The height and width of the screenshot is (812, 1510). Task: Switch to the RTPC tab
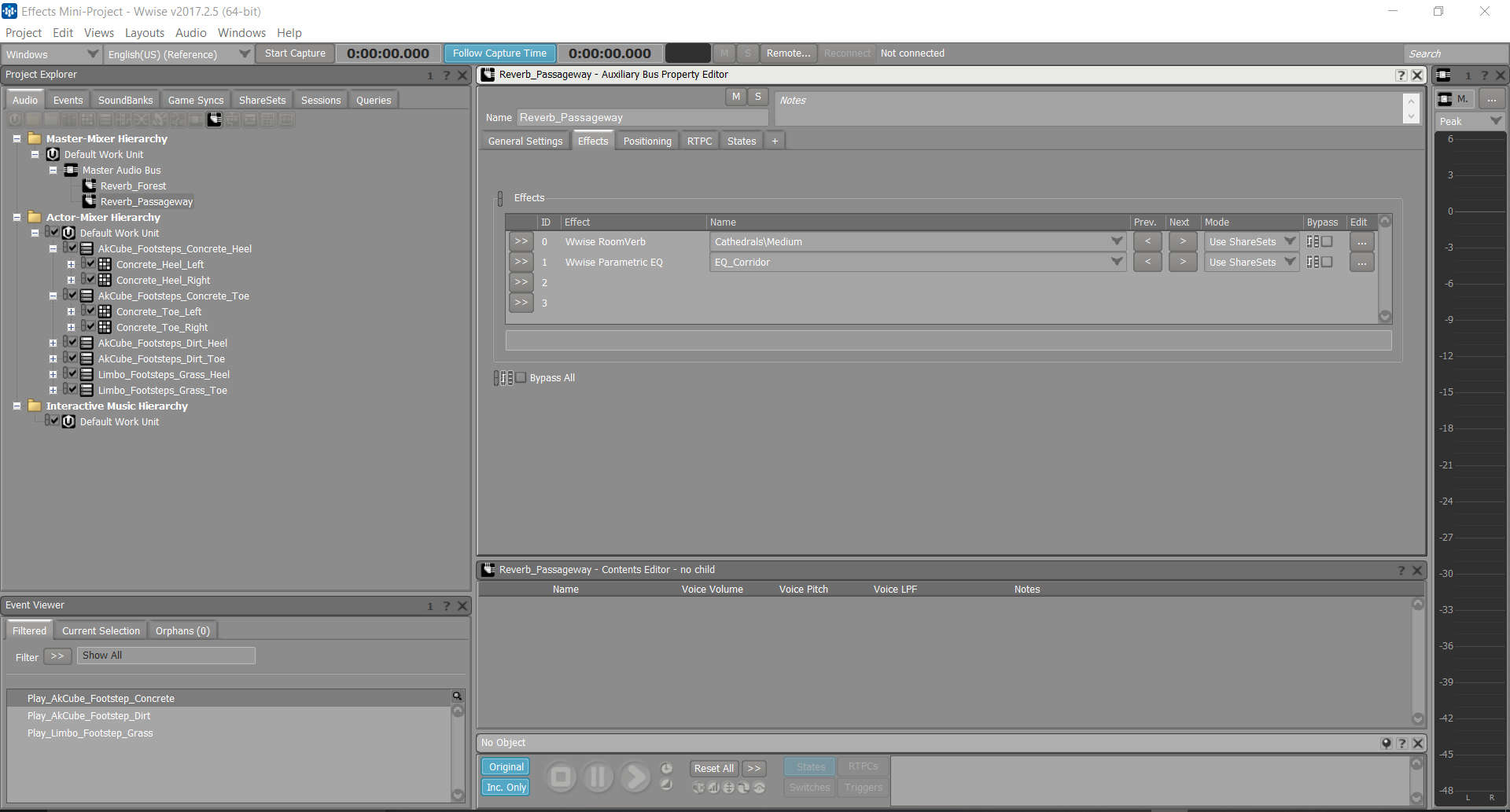699,141
